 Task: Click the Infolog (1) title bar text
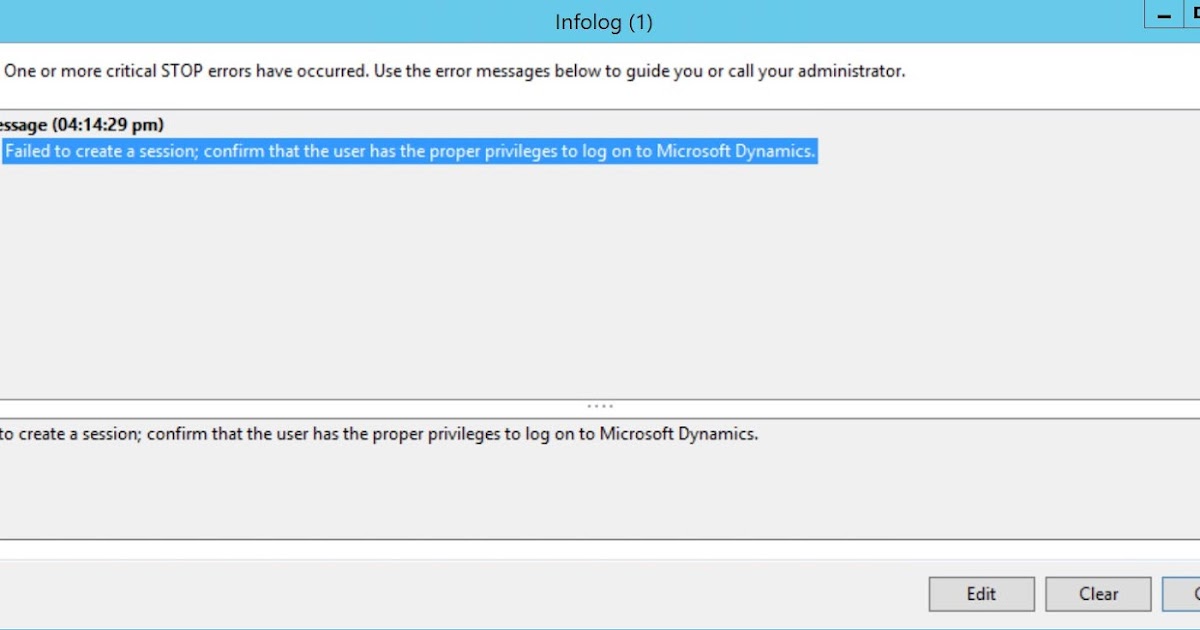click(x=603, y=21)
